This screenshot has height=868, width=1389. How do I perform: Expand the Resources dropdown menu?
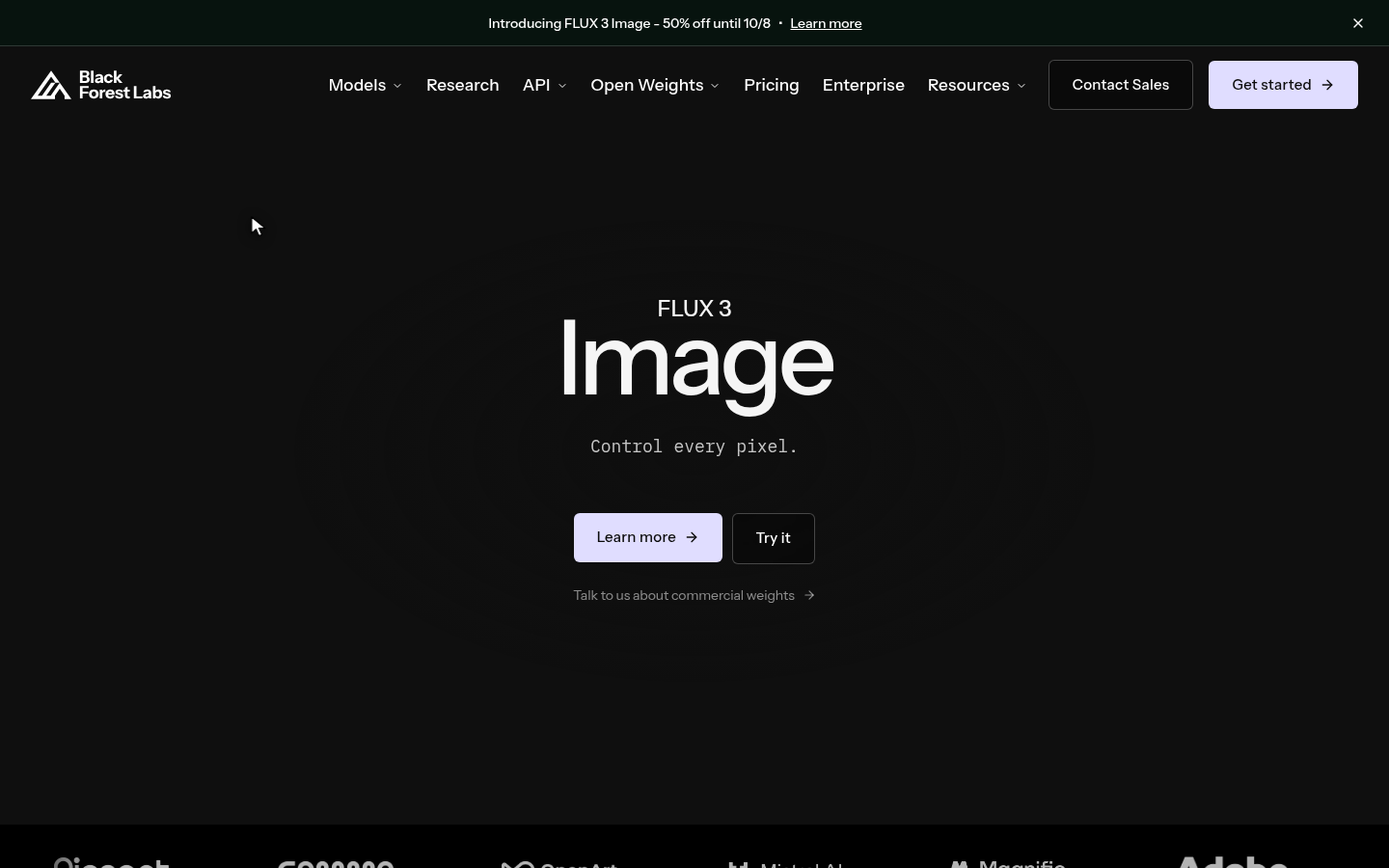(976, 85)
